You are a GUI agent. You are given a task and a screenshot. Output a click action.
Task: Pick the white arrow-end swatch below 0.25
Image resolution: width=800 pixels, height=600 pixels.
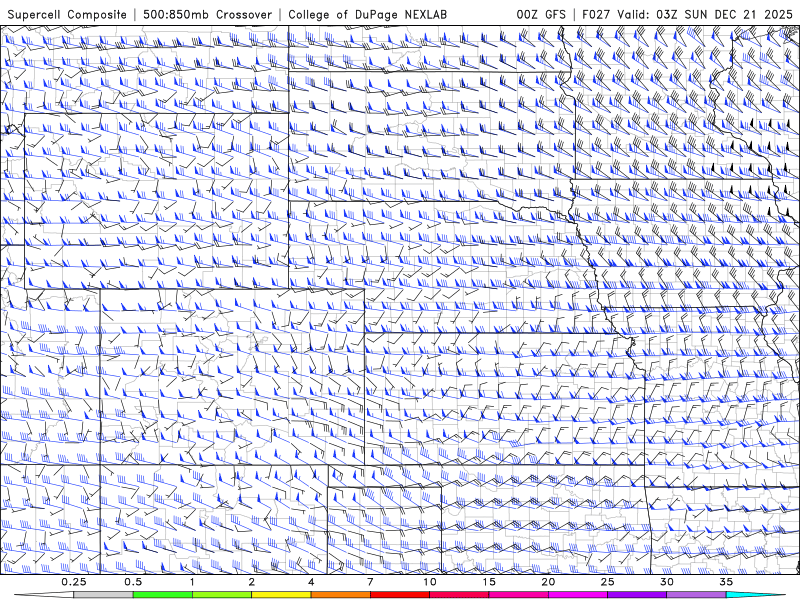pos(46,595)
